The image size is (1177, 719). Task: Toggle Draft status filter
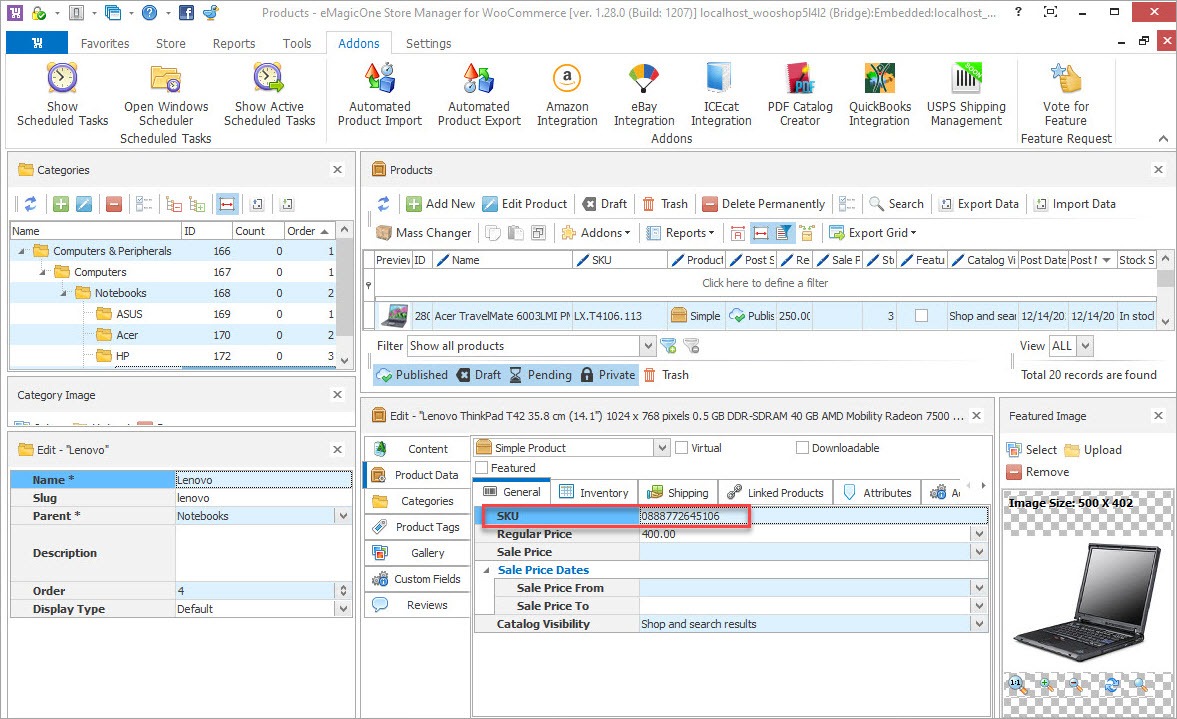tap(479, 375)
